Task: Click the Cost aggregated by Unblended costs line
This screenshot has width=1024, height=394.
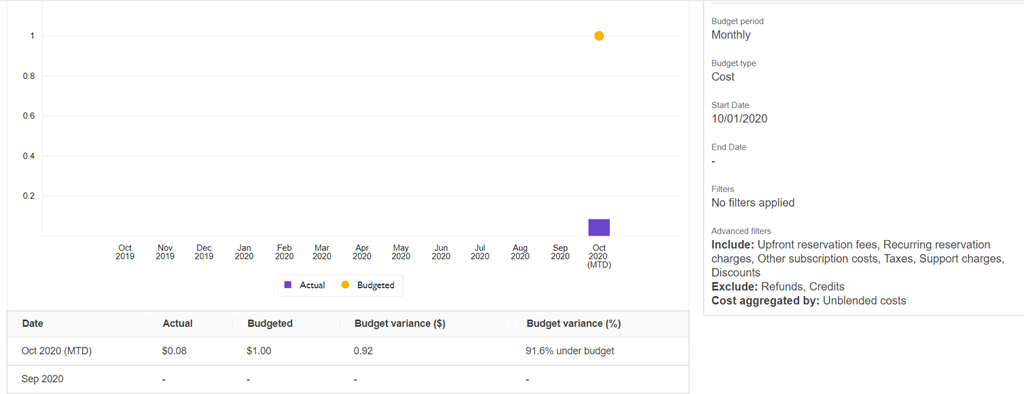Action: pos(808,301)
